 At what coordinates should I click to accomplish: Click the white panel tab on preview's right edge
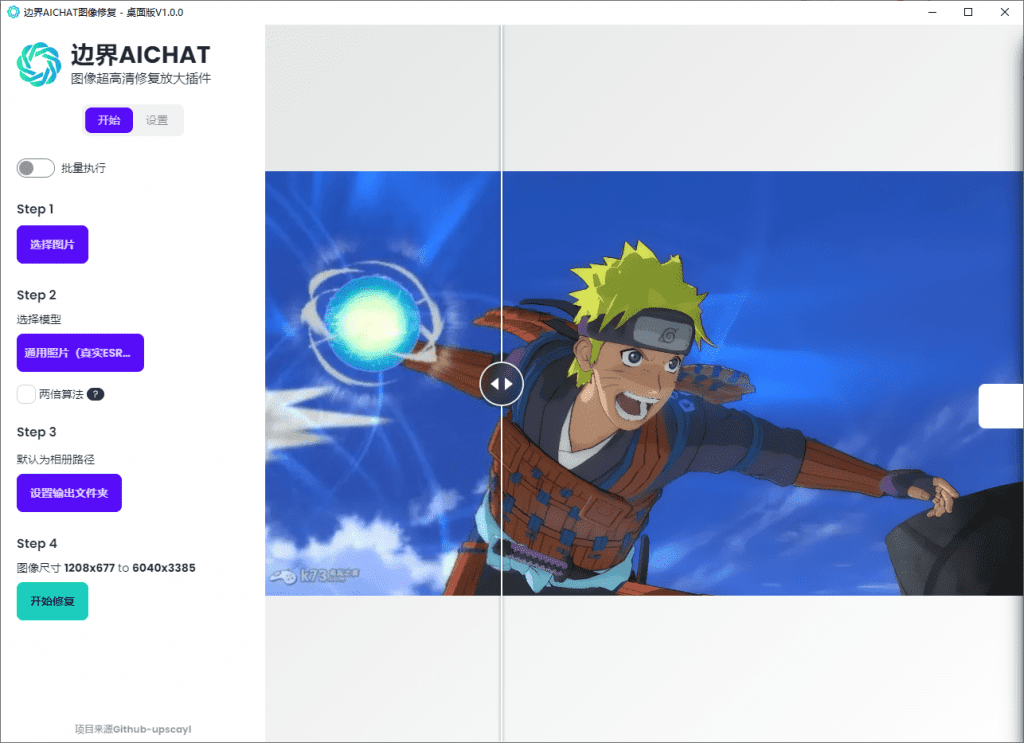point(1000,405)
